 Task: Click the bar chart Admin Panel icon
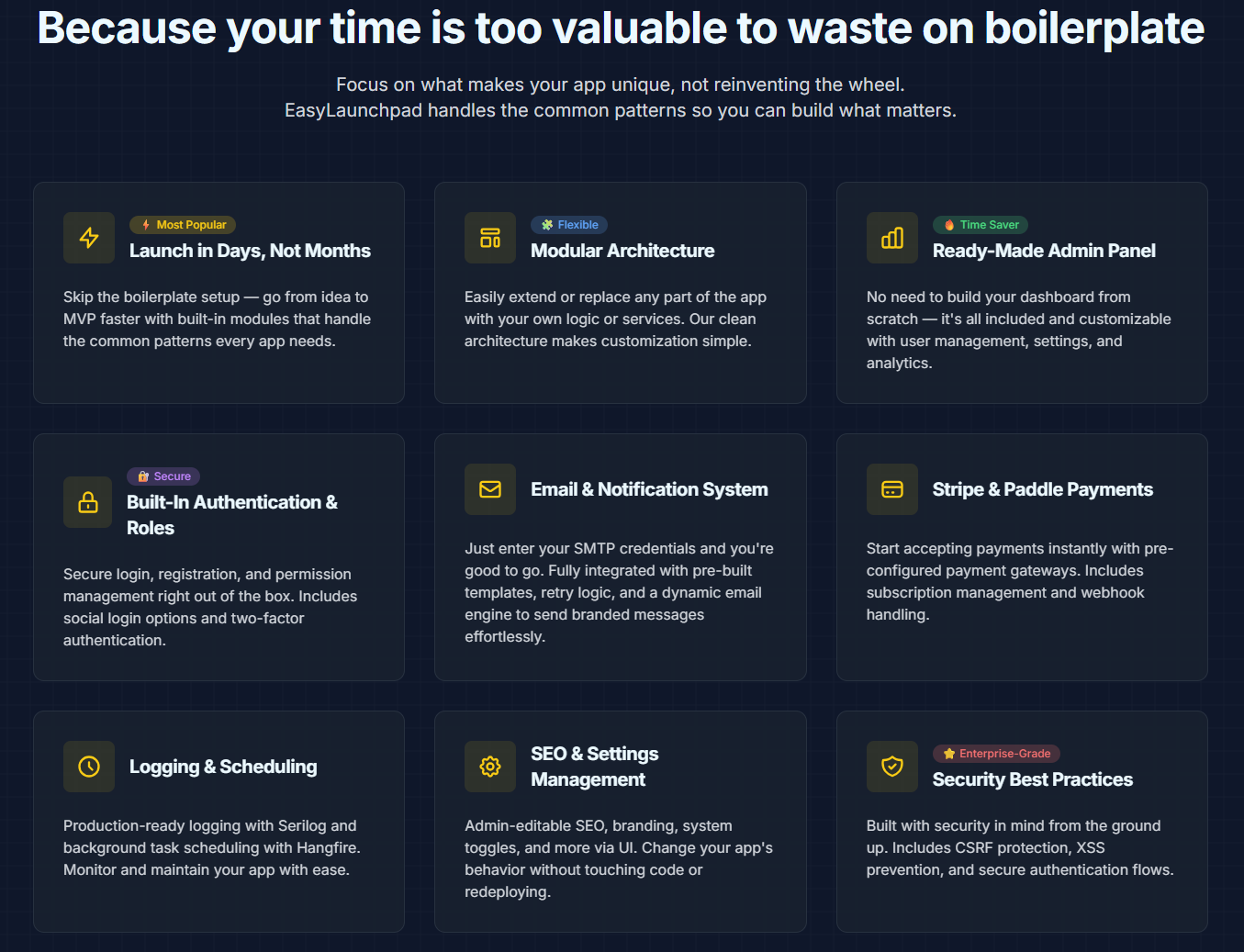point(892,238)
